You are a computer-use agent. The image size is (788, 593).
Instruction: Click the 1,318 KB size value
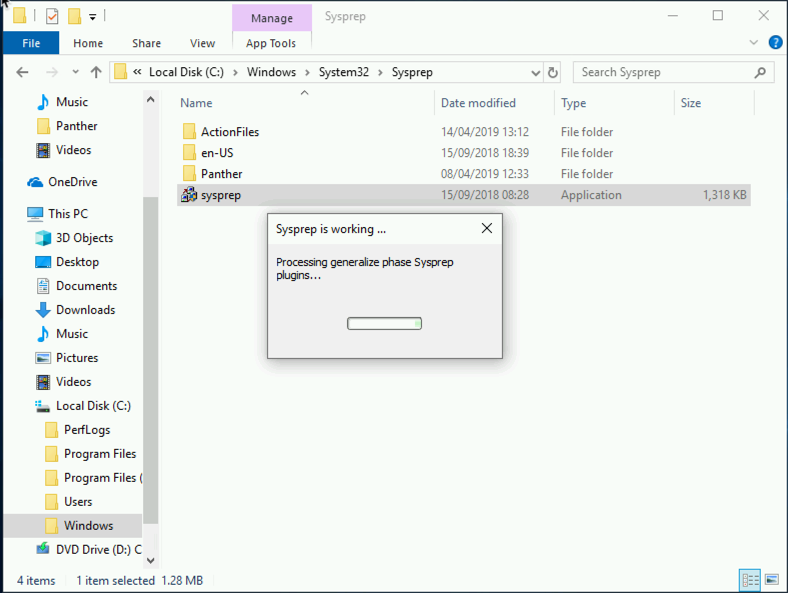pos(724,195)
